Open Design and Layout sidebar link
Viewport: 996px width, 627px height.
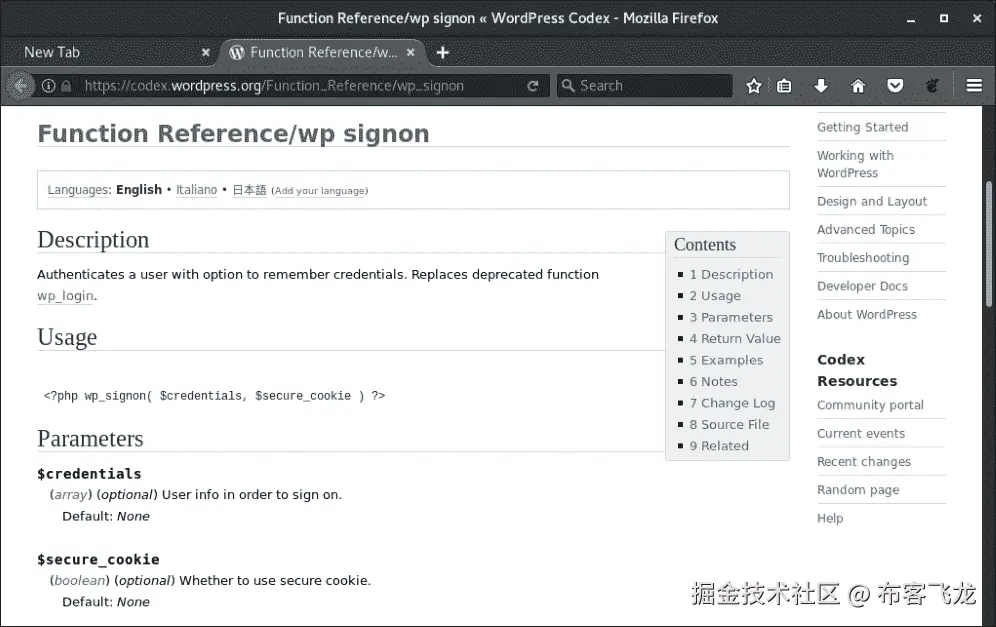pyautogui.click(x=872, y=201)
